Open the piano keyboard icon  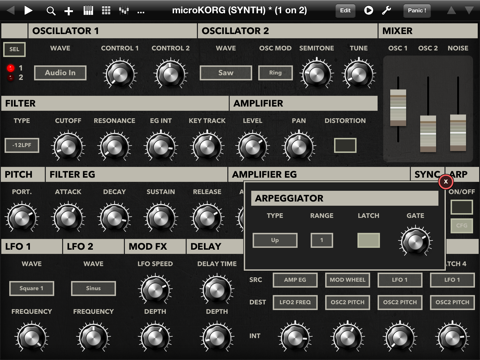click(88, 11)
